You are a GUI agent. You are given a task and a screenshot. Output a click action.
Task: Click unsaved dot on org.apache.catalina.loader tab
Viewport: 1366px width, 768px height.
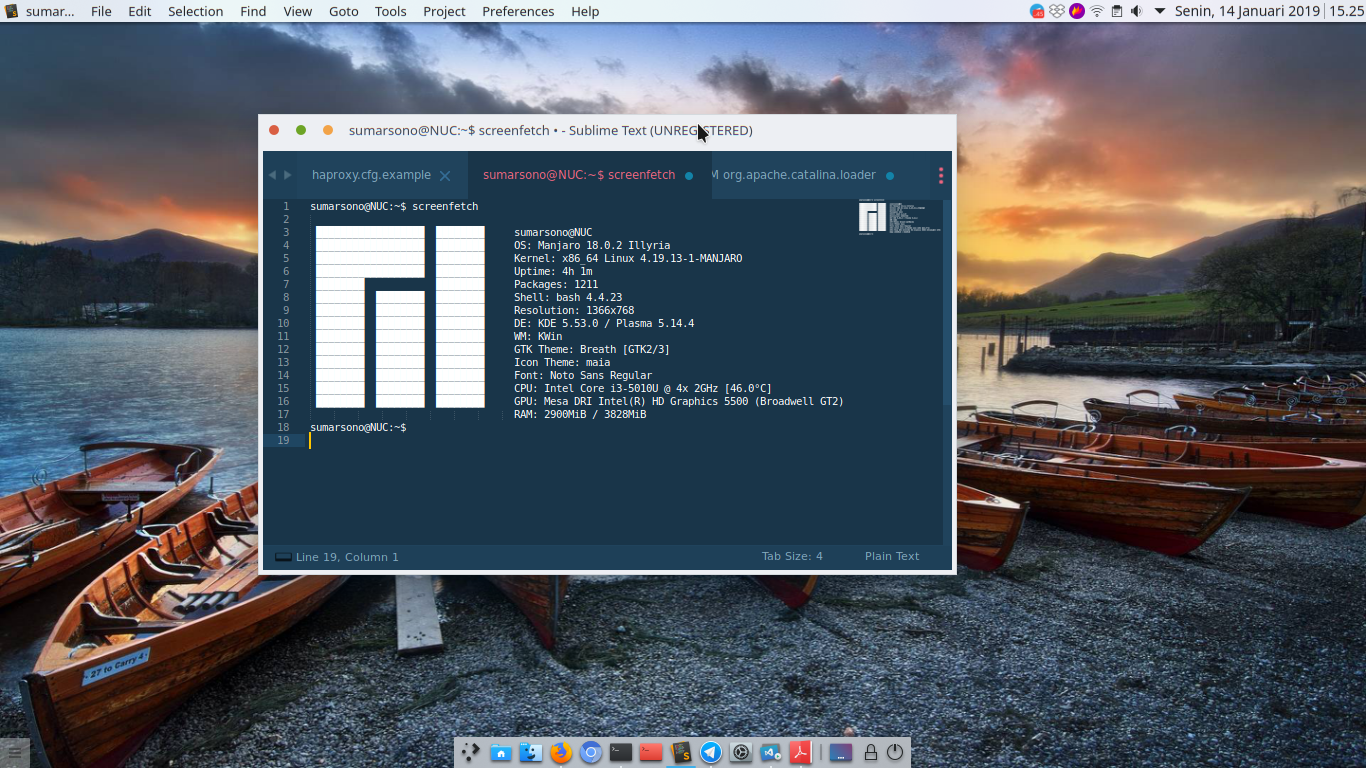(x=890, y=176)
